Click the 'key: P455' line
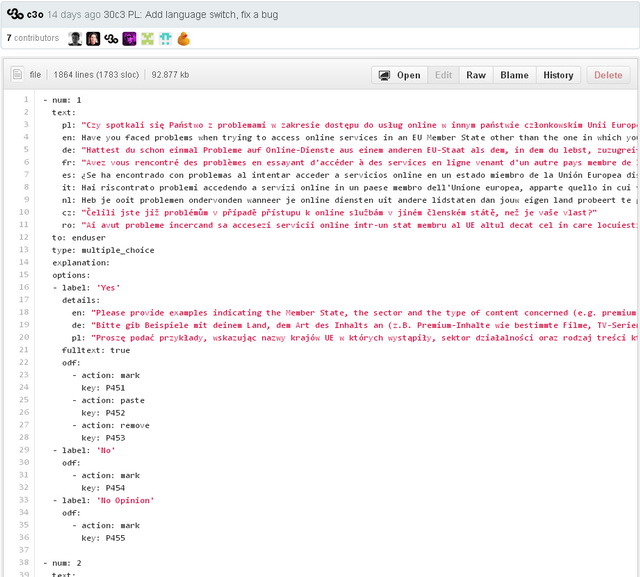The height and width of the screenshot is (577, 640). tap(103, 538)
